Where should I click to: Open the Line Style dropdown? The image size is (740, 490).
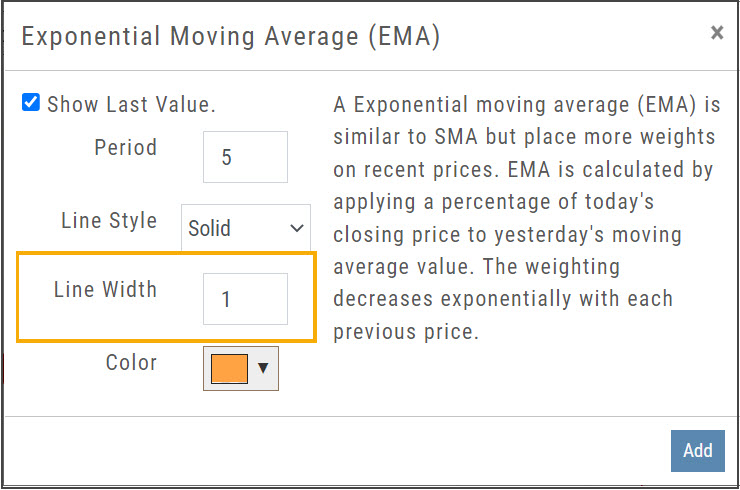[x=245, y=228]
